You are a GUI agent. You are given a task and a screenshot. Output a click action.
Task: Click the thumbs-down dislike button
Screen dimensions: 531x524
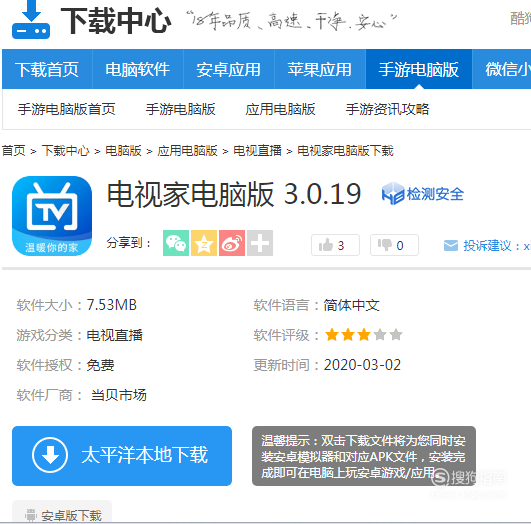click(394, 245)
